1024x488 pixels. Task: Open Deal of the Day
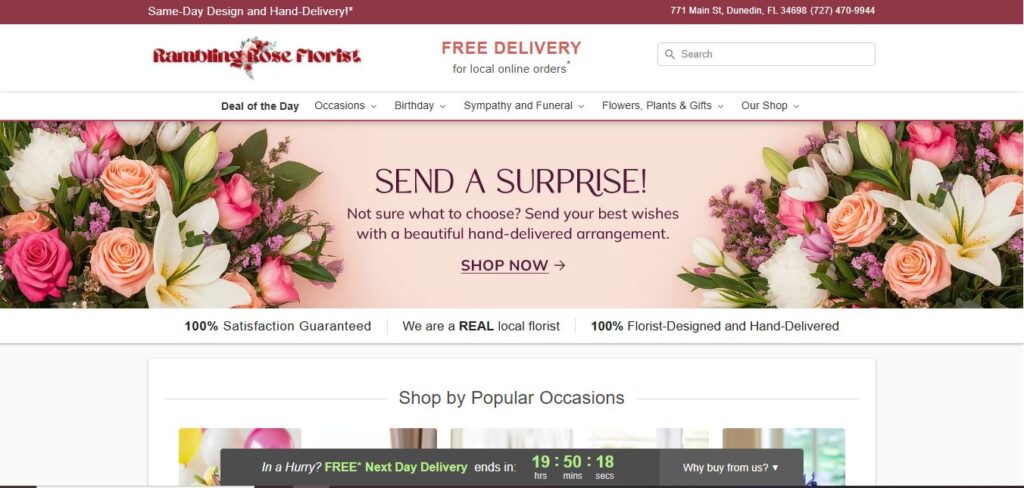(x=260, y=106)
